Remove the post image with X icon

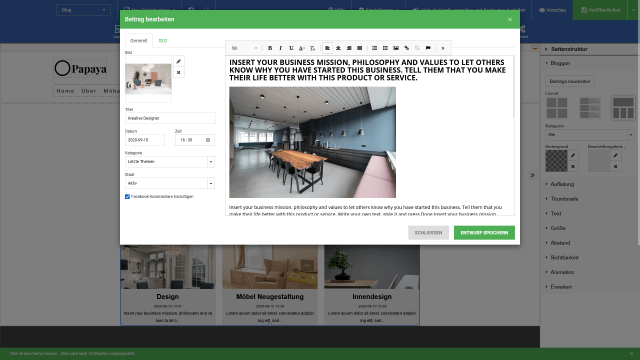tap(178, 72)
